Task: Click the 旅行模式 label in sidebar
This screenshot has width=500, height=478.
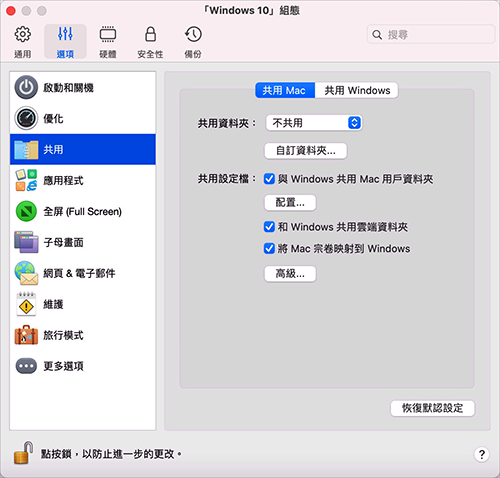Action: tap(63, 335)
